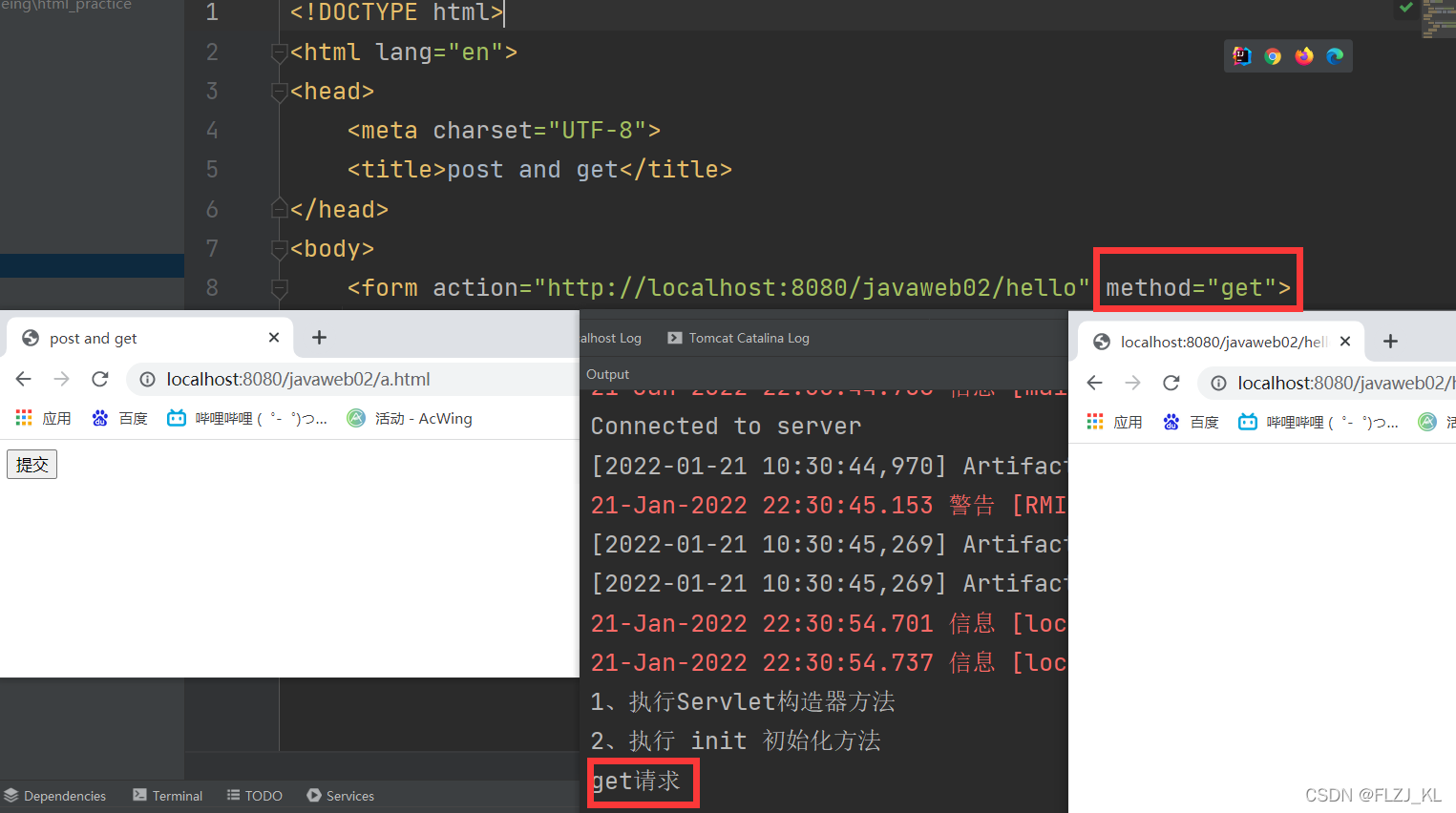Open the 百度 bookmark in right browser
Image resolution: width=1456 pixels, height=813 pixels.
(1191, 422)
